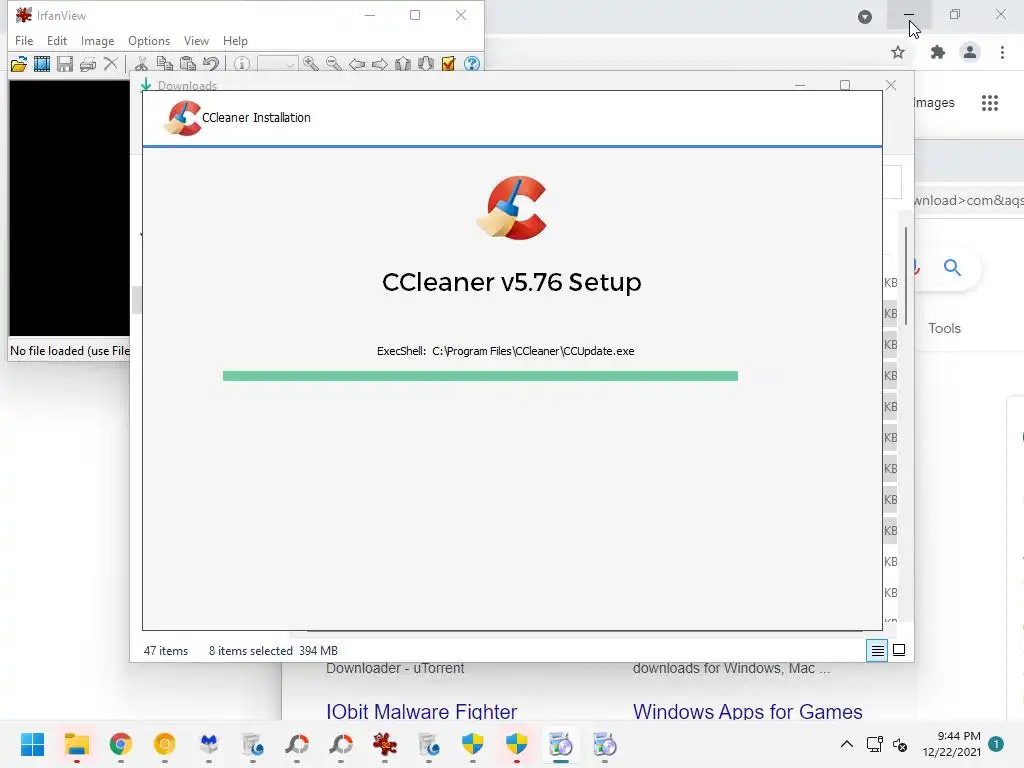1024x768 pixels.
Task: Click the Downloads window vertical scrollbar
Action: click(x=906, y=276)
